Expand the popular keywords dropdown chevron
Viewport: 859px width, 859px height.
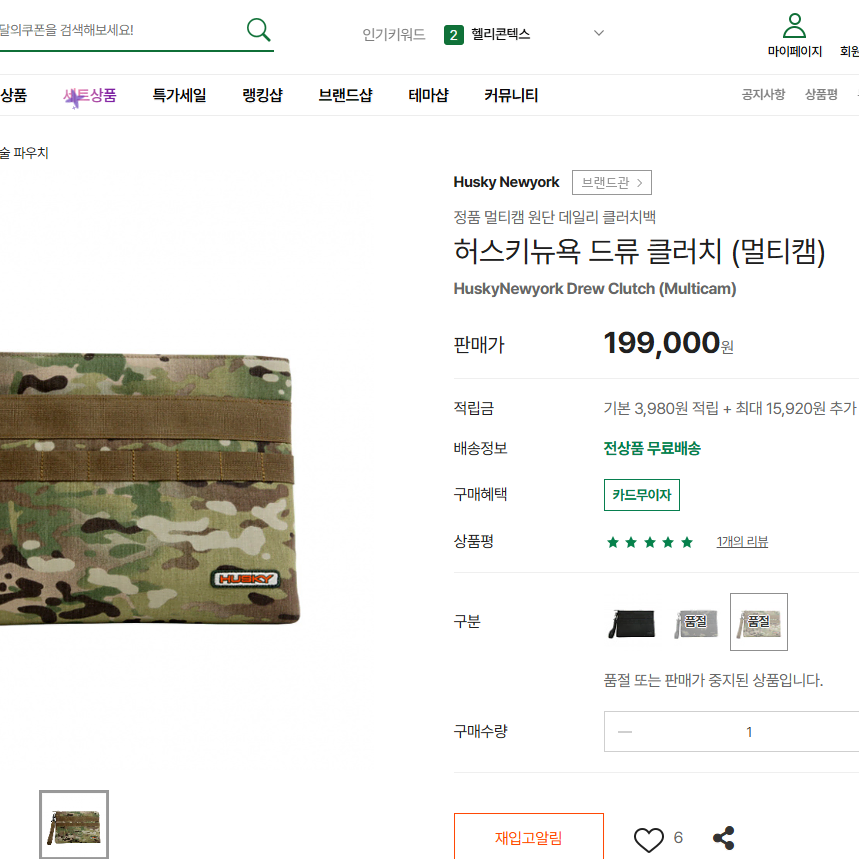point(599,33)
